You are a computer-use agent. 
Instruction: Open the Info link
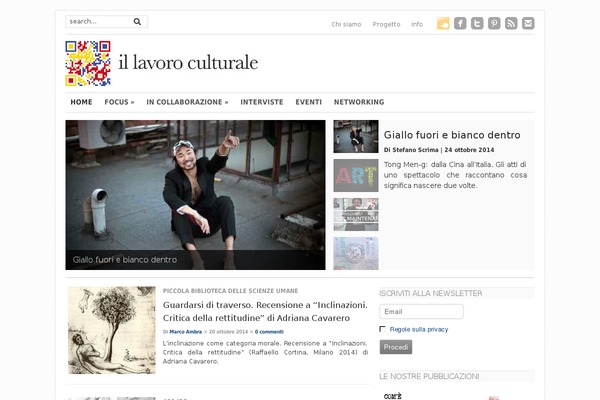click(417, 24)
